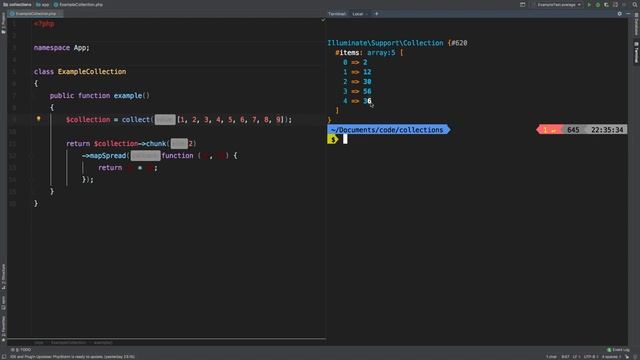Open the collections project breadcrumb
The height and width of the screenshot is (360, 640).
[x=17, y=5]
